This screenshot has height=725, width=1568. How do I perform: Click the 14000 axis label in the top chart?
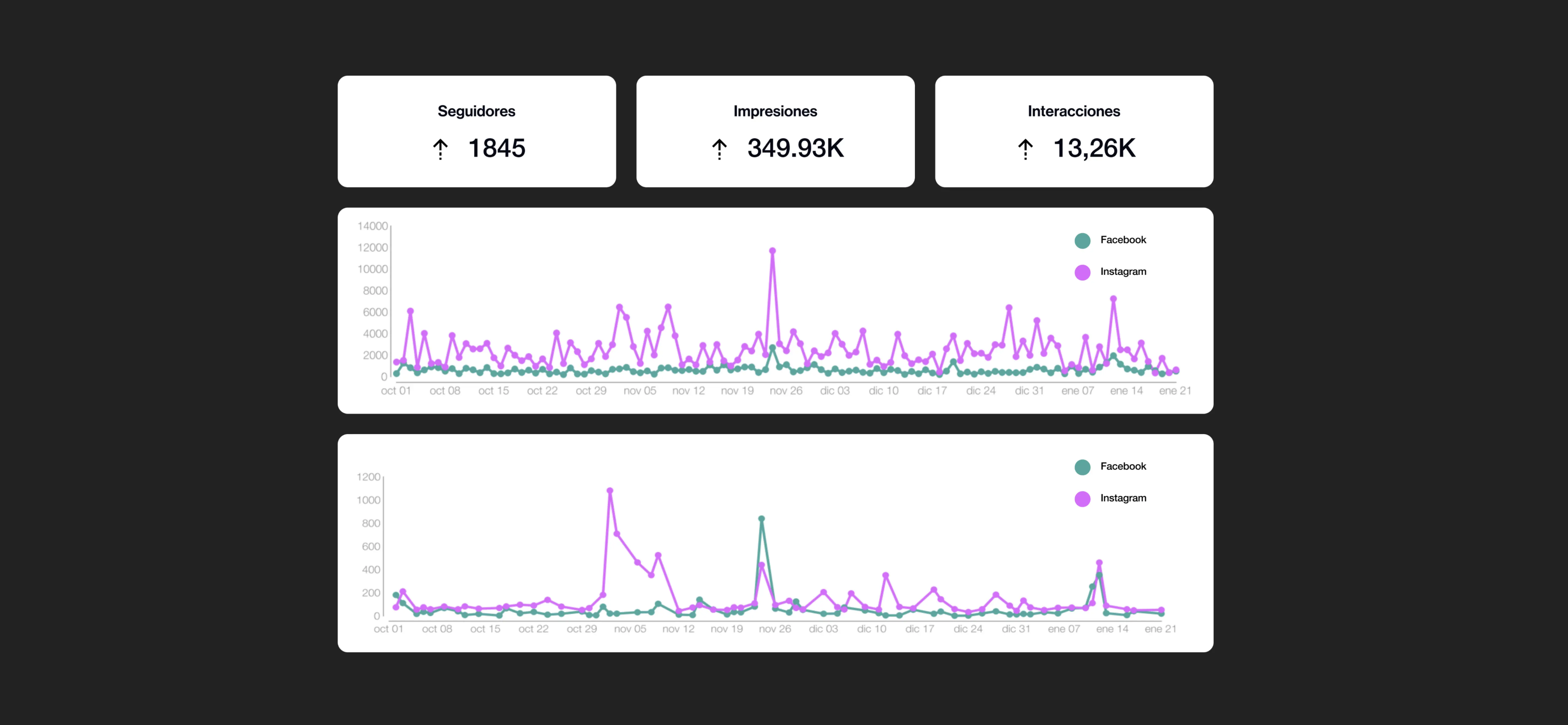pyautogui.click(x=372, y=226)
